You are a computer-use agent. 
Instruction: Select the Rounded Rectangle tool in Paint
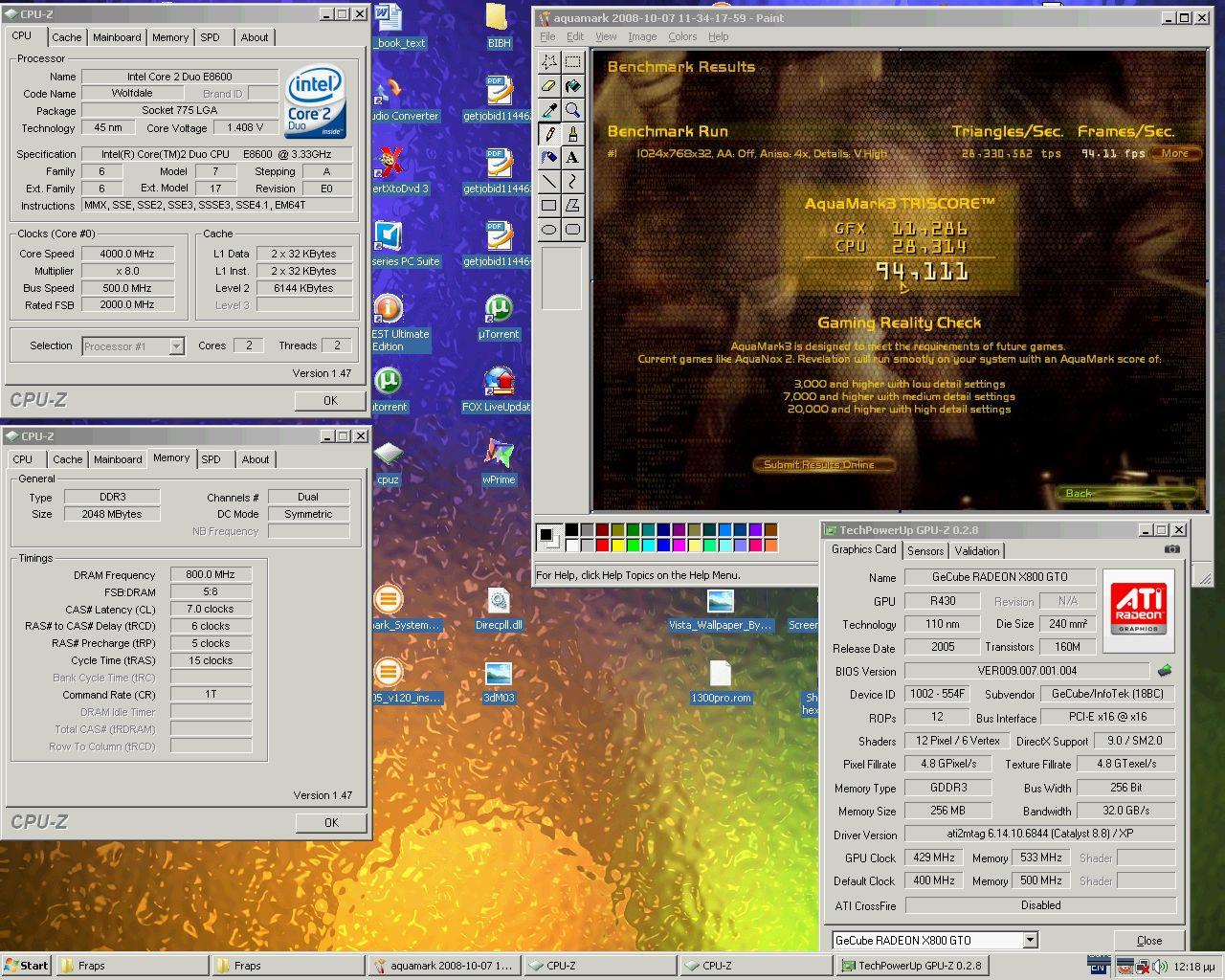(572, 230)
